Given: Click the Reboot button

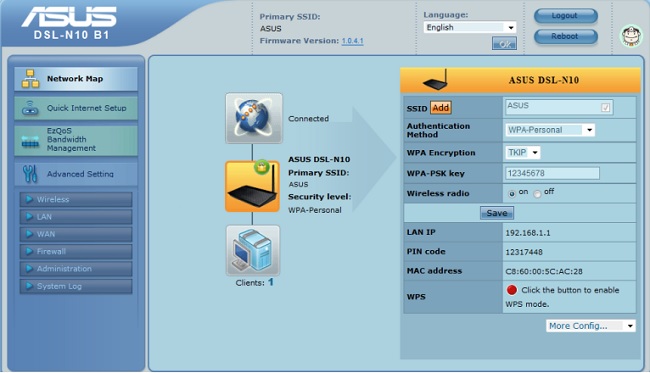Looking at the screenshot, I should click(565, 36).
